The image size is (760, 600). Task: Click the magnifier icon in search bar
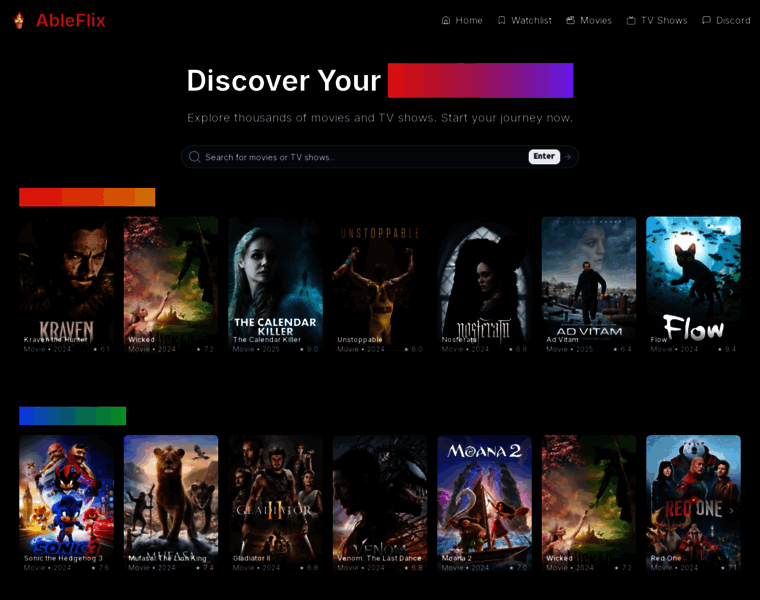(x=194, y=157)
